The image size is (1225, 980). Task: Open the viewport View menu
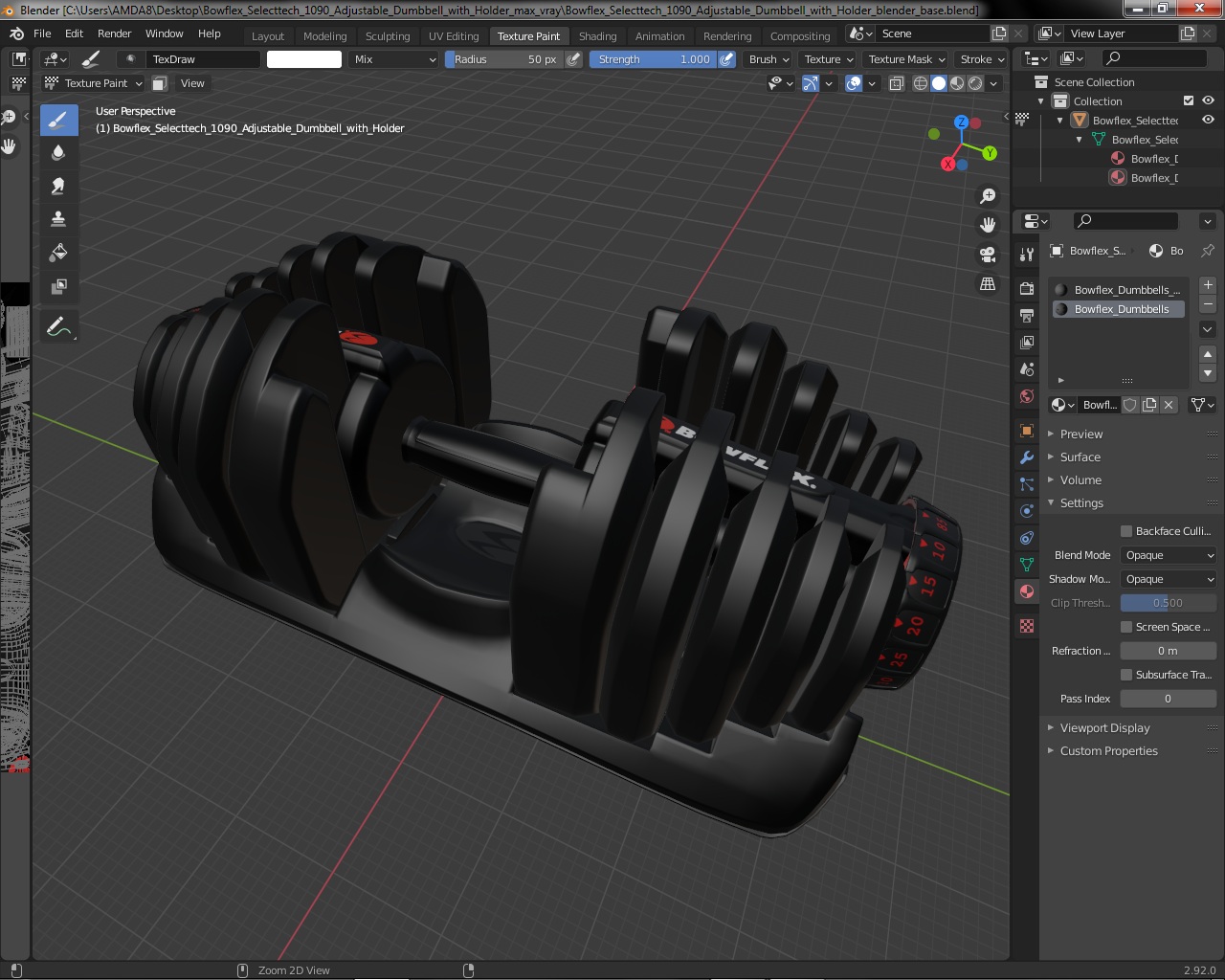point(192,83)
